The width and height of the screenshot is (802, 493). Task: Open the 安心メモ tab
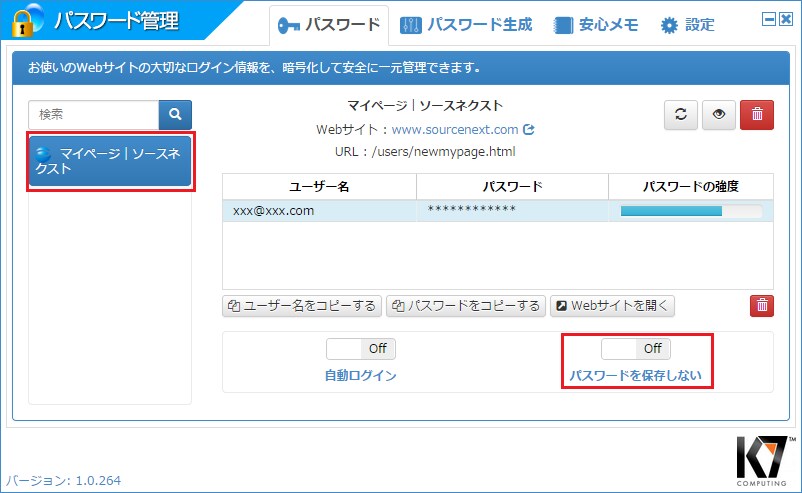pos(596,25)
